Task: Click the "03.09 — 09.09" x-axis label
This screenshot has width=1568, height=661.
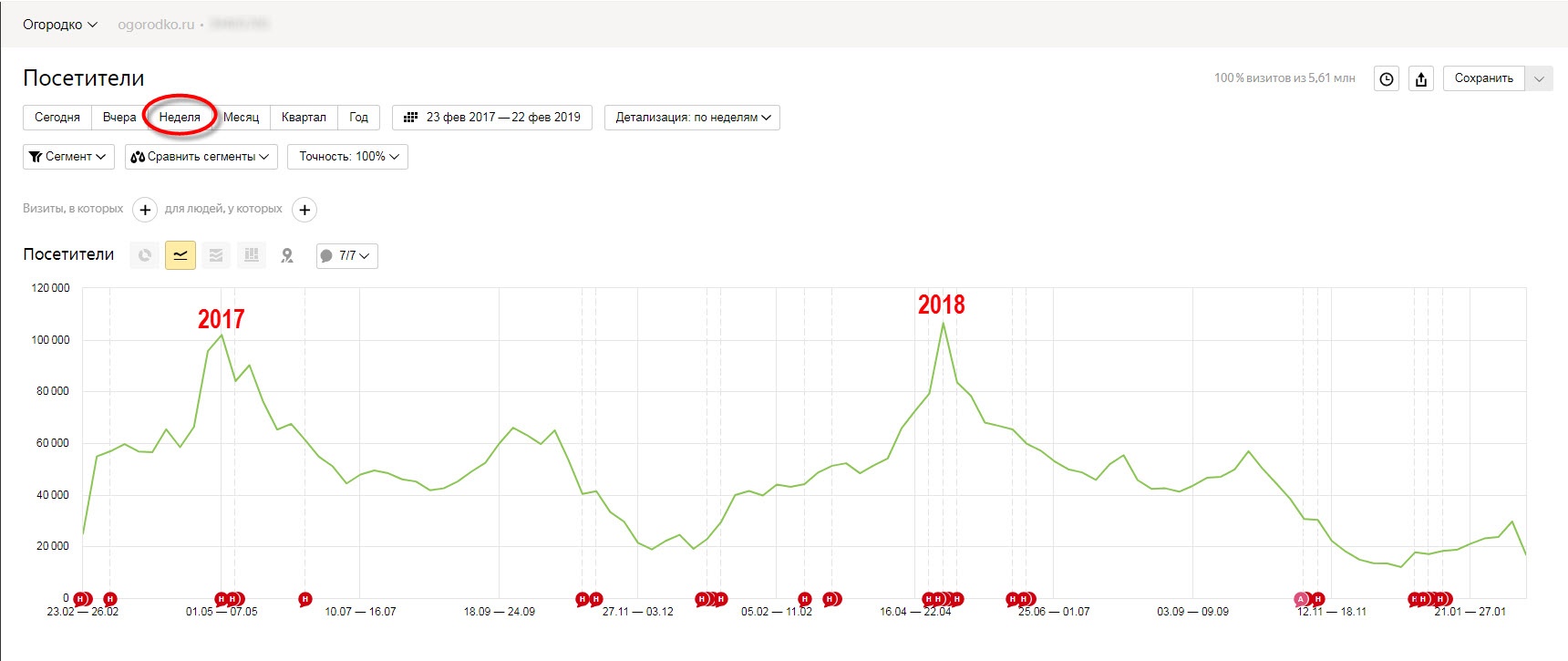Action: pos(1193,612)
